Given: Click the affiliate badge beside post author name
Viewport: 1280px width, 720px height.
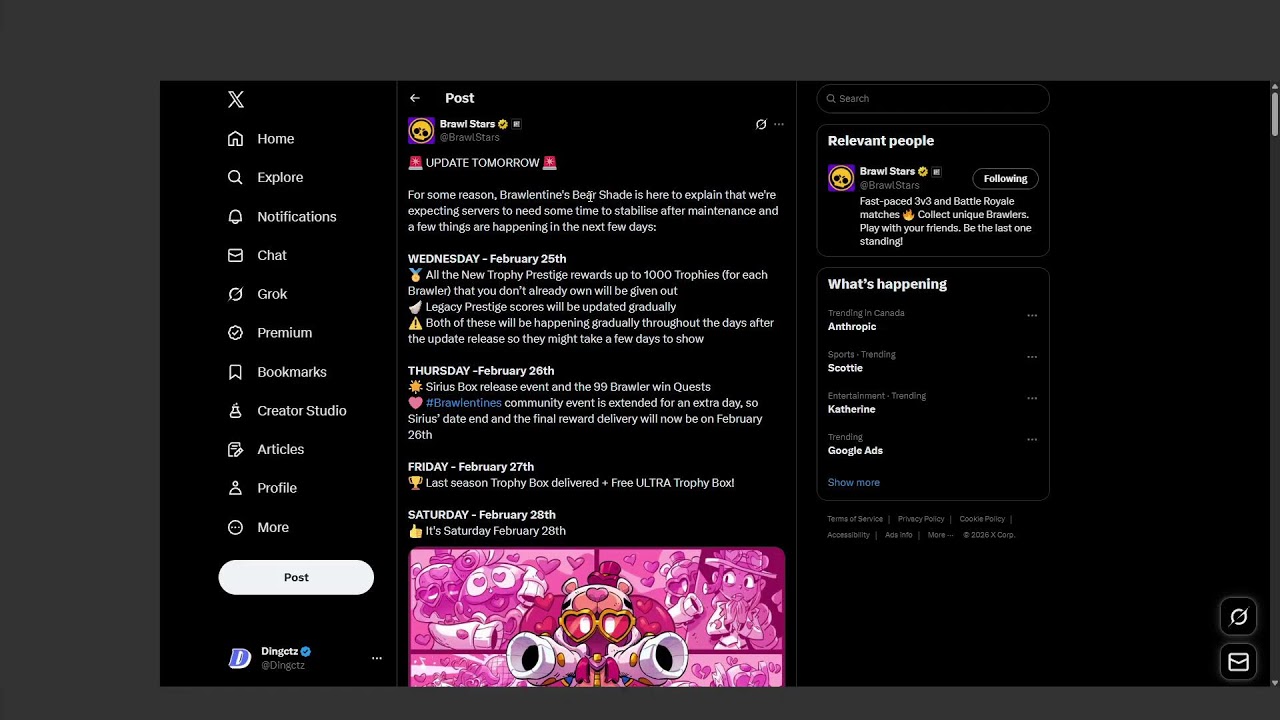Looking at the screenshot, I should 516,124.
